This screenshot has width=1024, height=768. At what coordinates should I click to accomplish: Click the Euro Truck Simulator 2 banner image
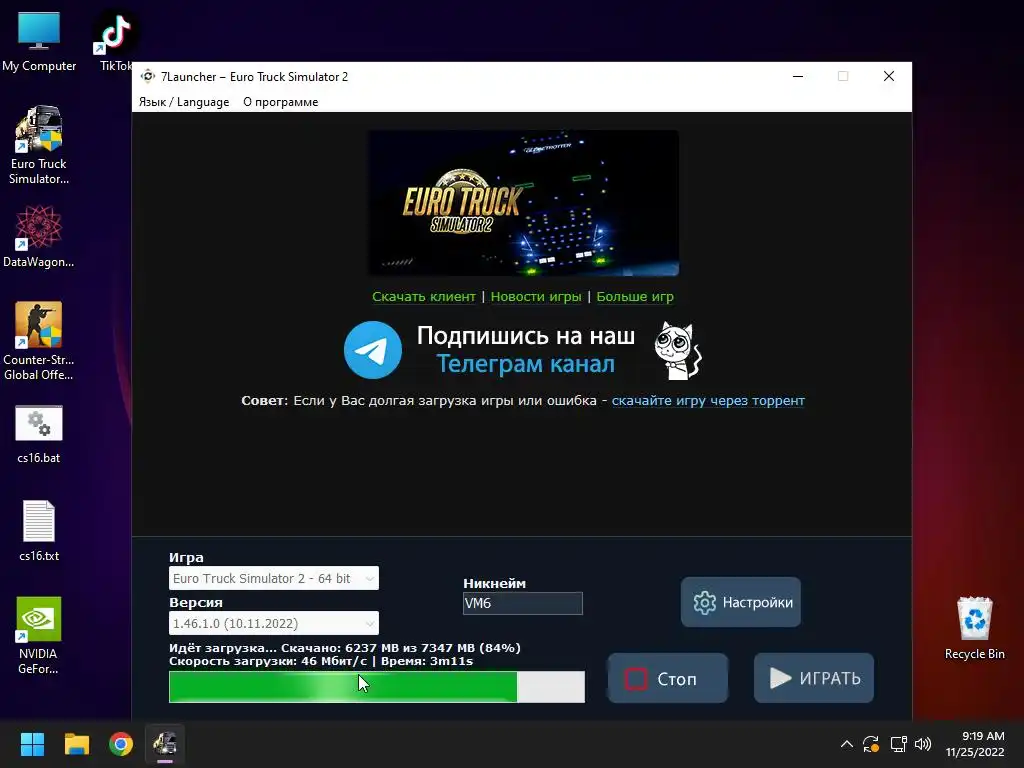point(524,202)
